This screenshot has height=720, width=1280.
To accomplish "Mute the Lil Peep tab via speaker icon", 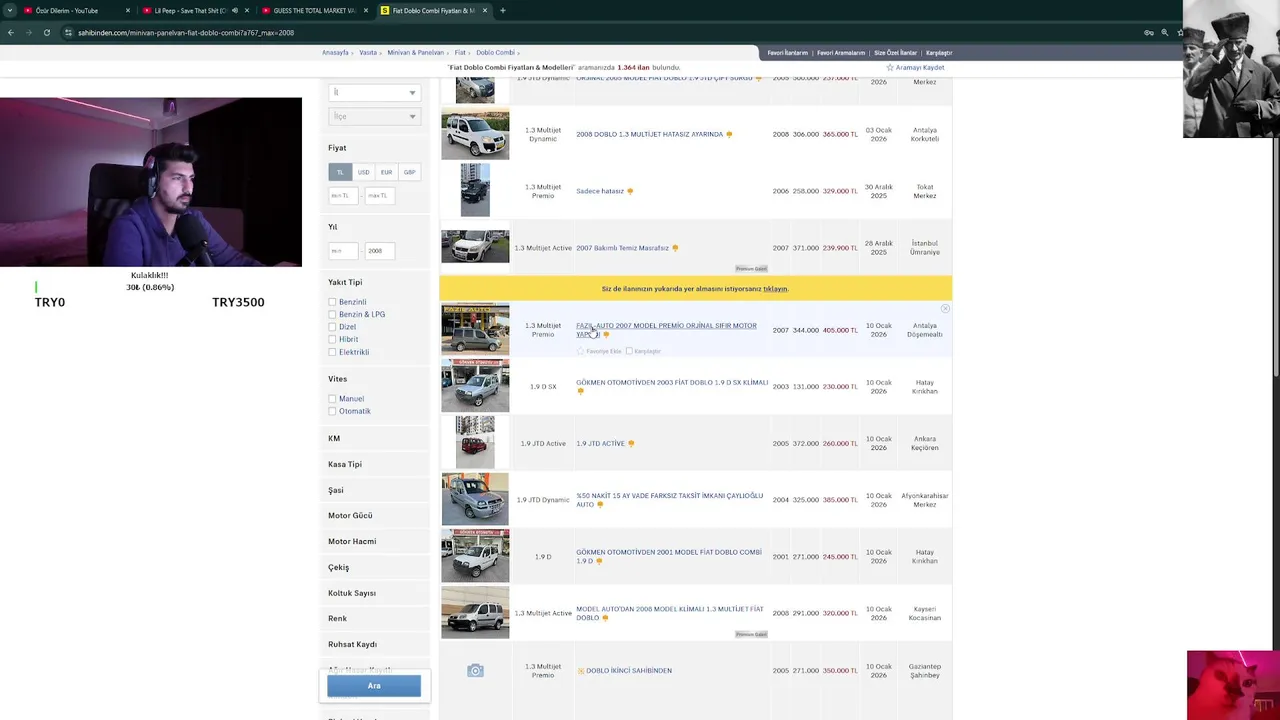I will [235, 10].
